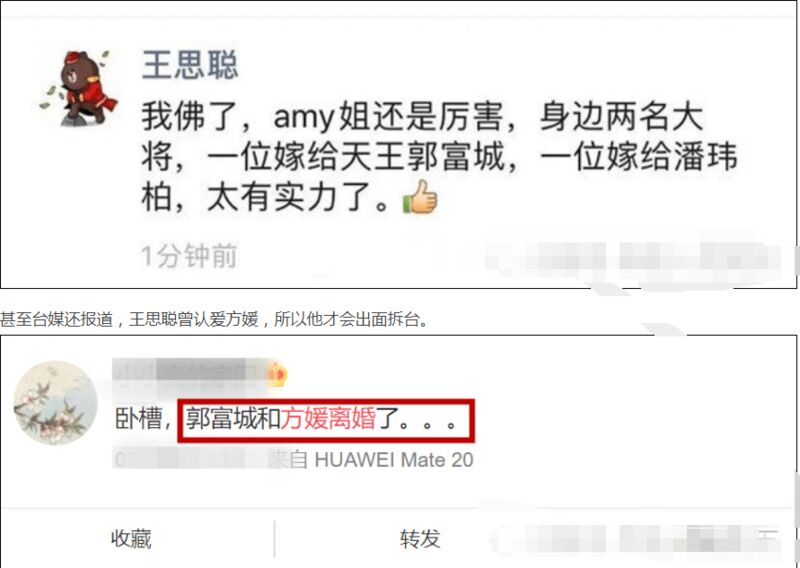Open the flower painting avatar
This screenshot has height=568, width=800.
click(55, 403)
